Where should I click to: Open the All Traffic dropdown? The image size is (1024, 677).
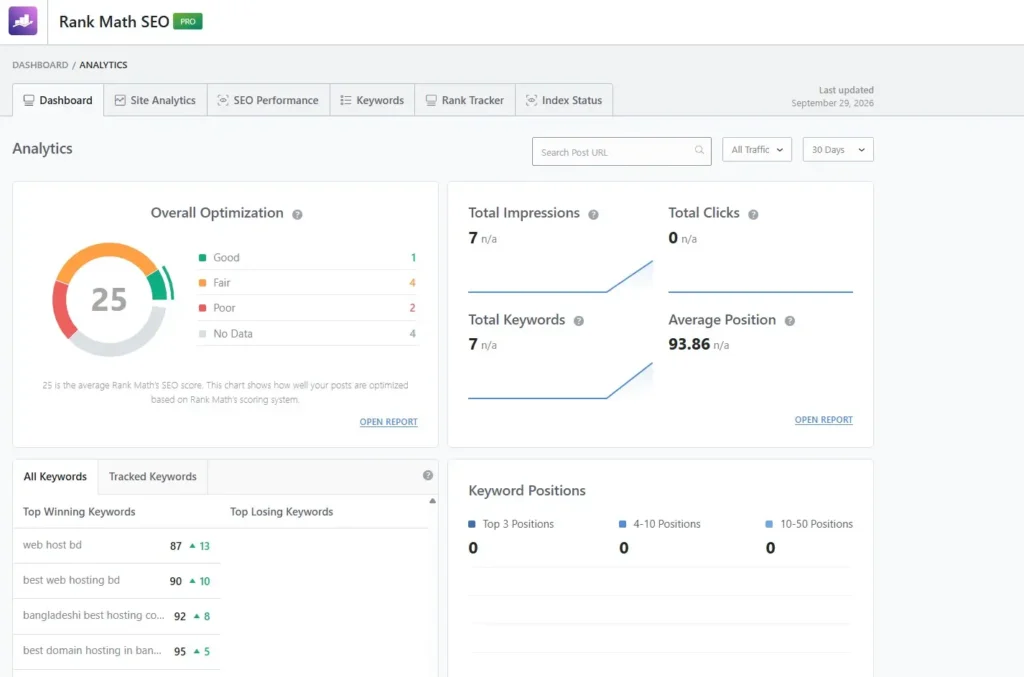[757, 150]
